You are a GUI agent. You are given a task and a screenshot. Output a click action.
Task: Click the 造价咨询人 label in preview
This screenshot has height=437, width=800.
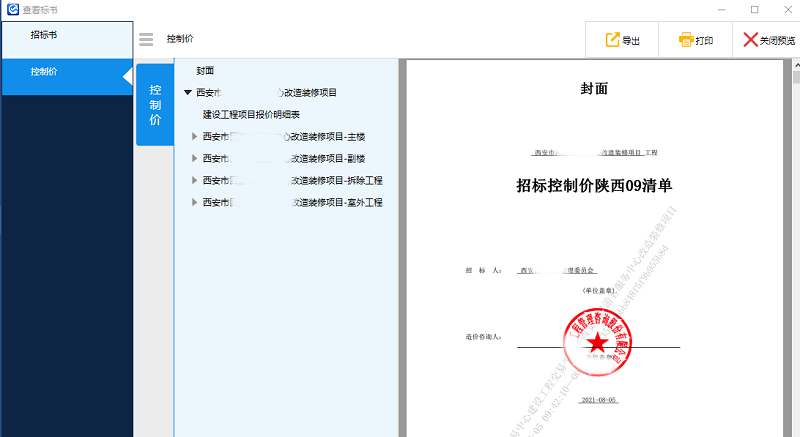click(483, 337)
